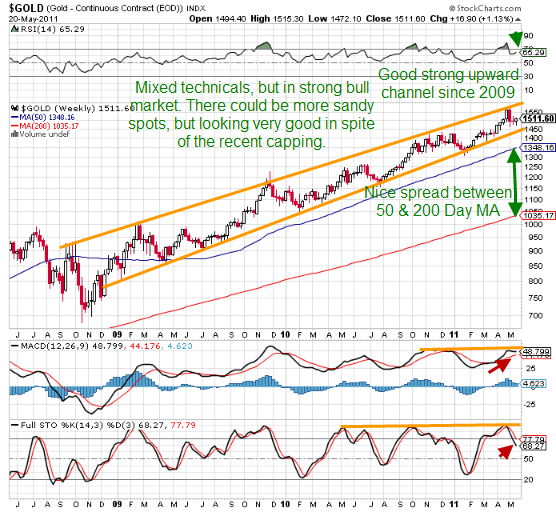
Task: Click the 700 price axis label
Action: [534, 316]
